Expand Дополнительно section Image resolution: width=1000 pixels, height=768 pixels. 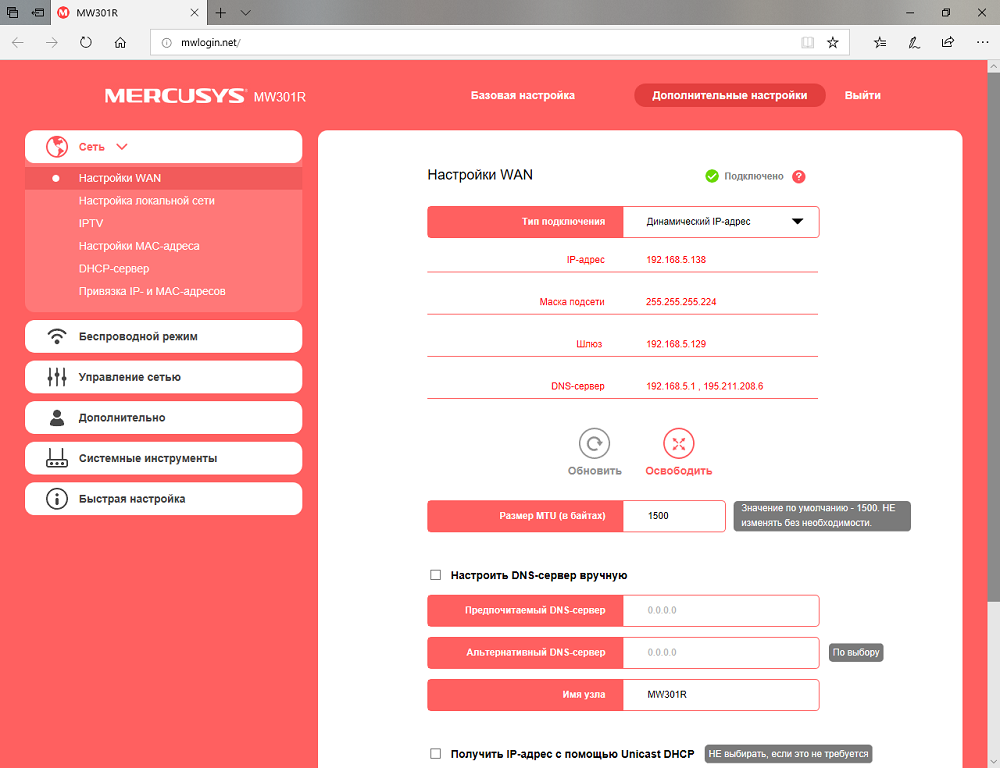click(163, 418)
